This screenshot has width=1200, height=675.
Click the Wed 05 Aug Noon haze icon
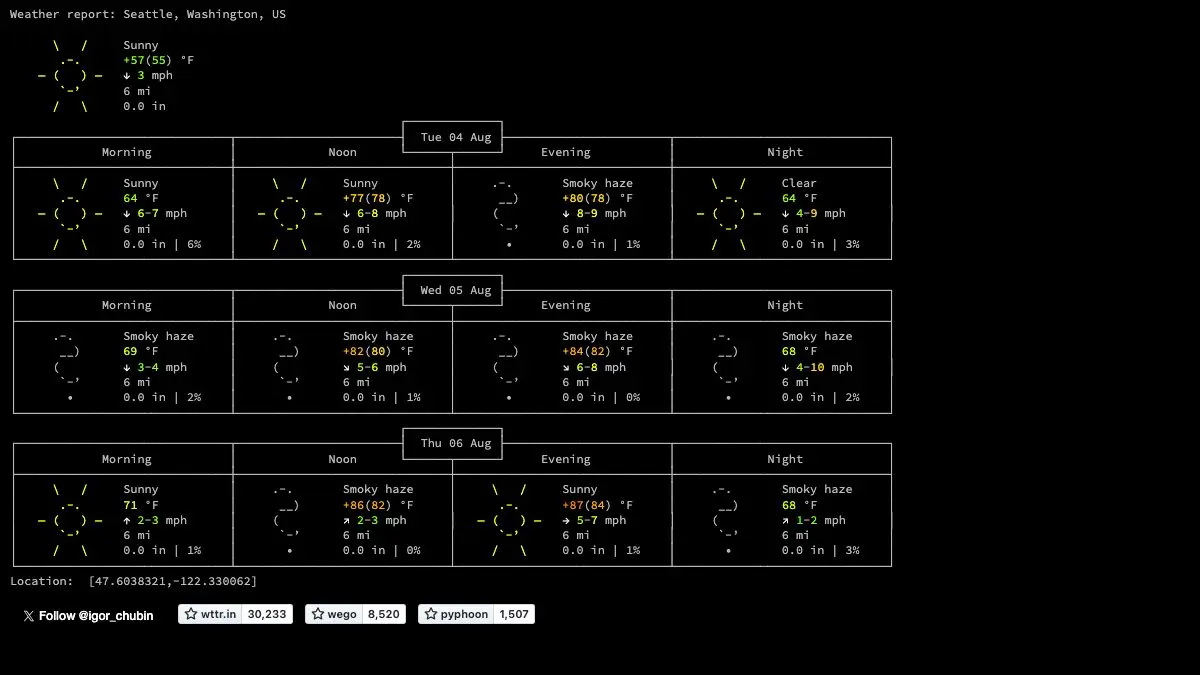coord(287,367)
